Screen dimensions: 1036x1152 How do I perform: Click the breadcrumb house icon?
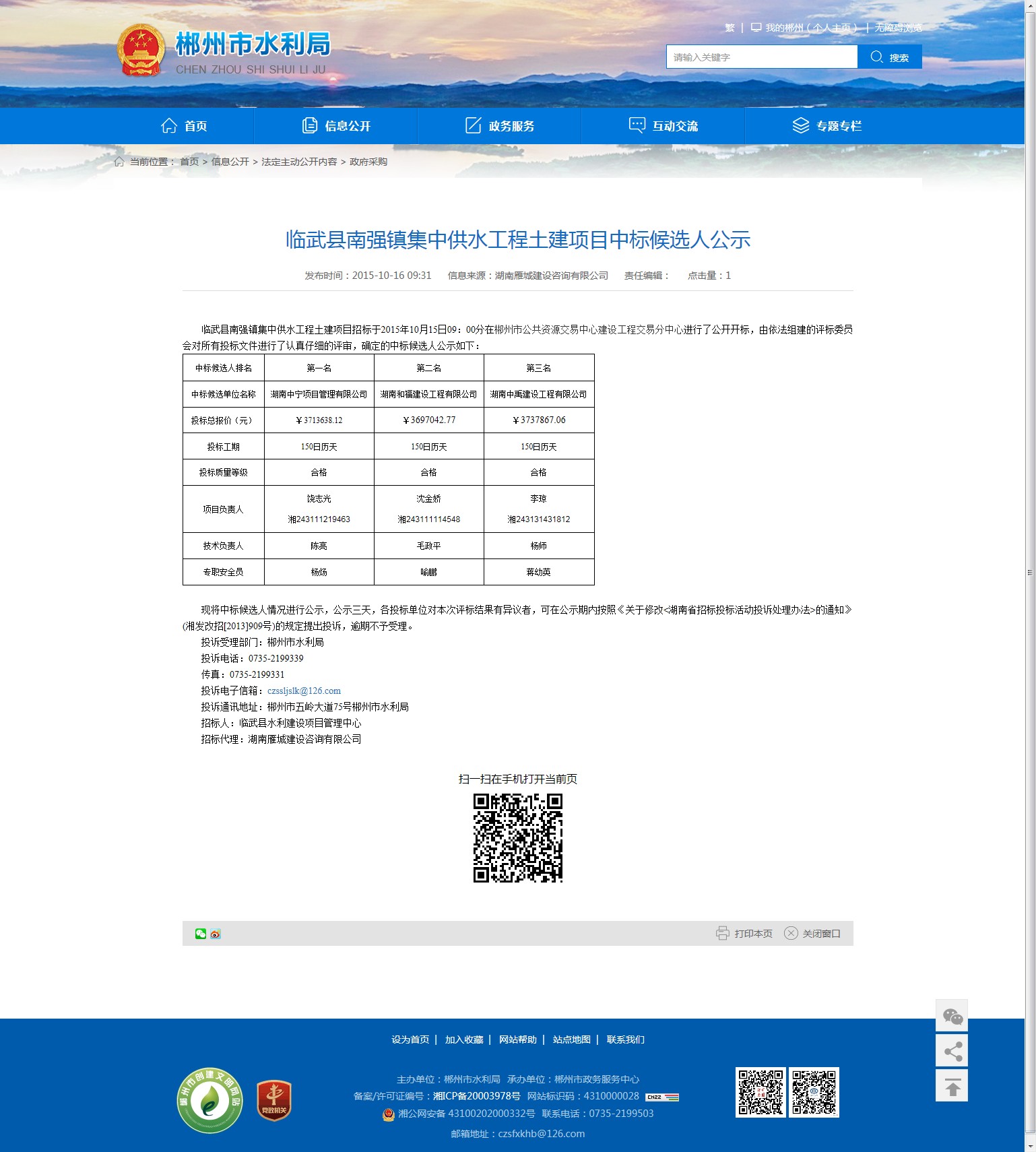[119, 162]
